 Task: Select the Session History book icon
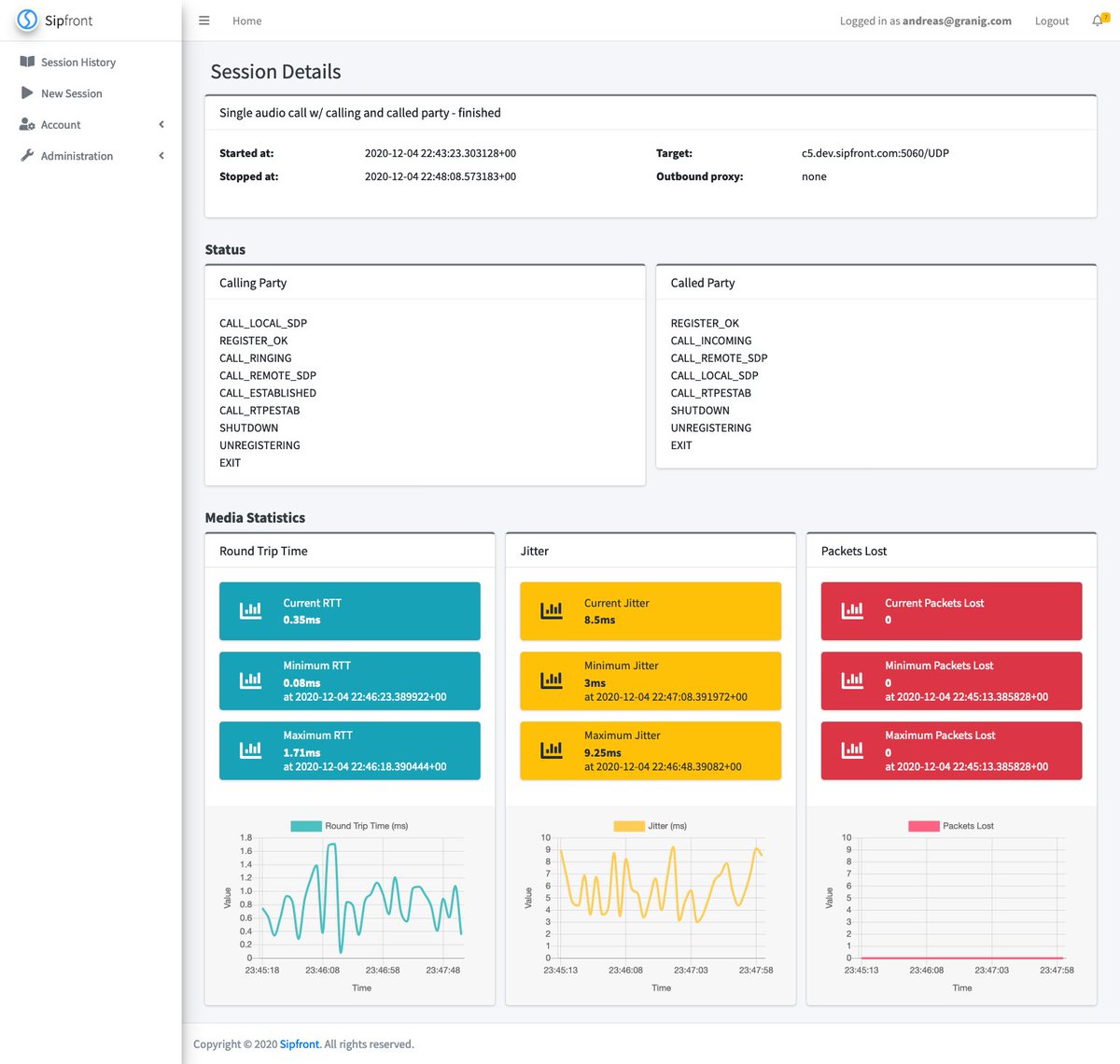[25, 62]
